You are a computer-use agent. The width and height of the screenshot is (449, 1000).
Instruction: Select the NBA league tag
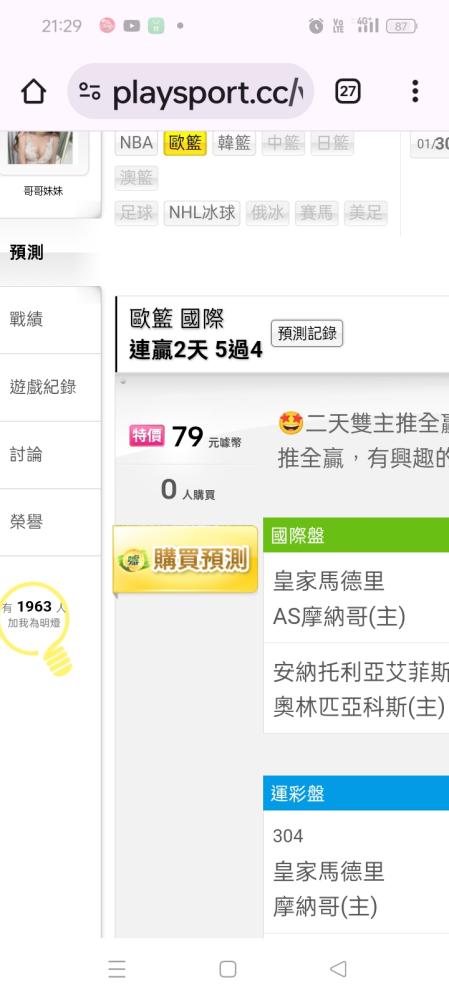(x=136, y=143)
